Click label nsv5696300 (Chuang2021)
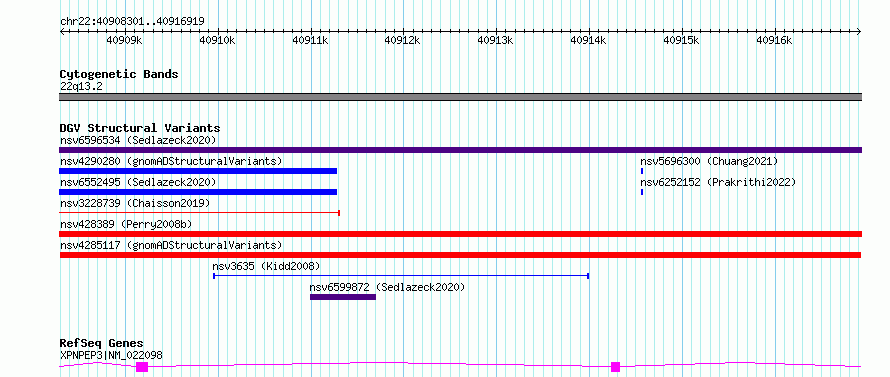890x377 pixels. coord(709,161)
